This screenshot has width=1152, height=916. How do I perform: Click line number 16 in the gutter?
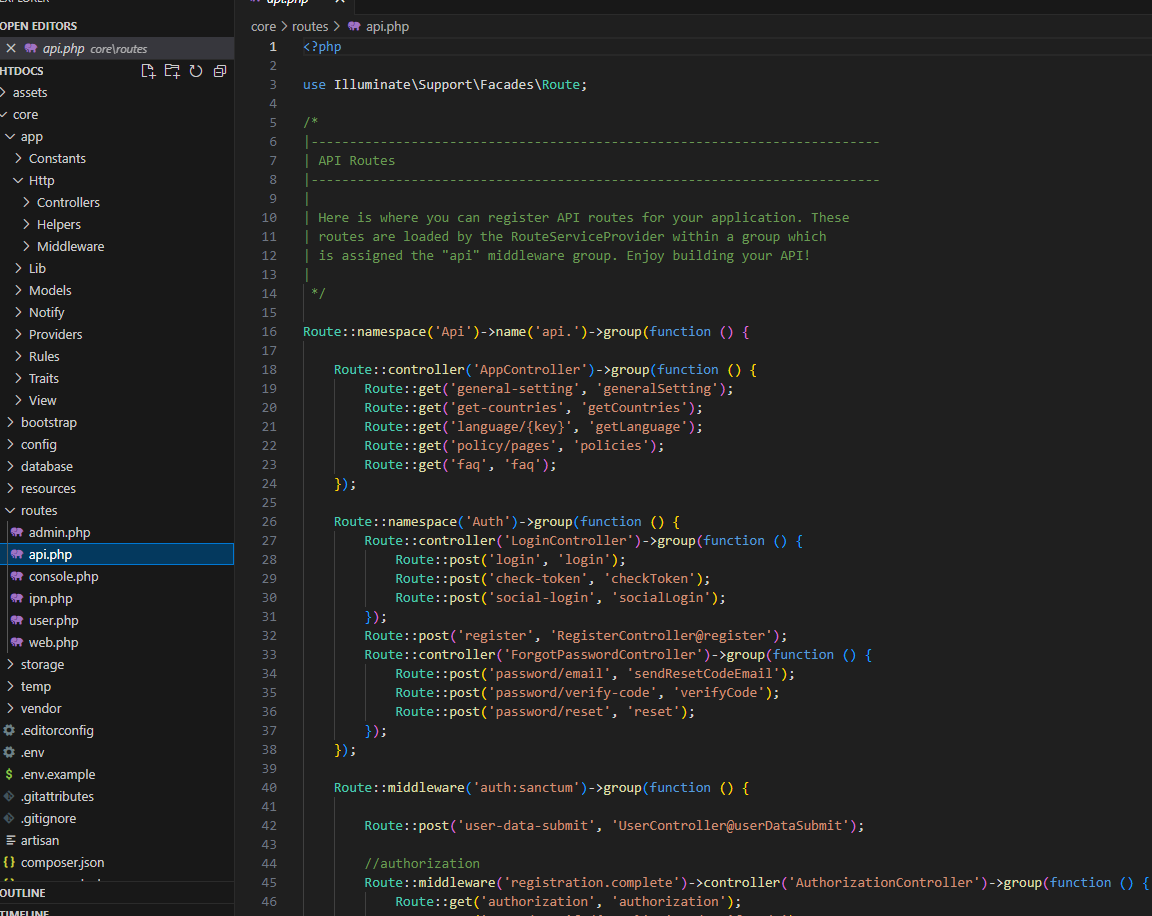pos(269,331)
